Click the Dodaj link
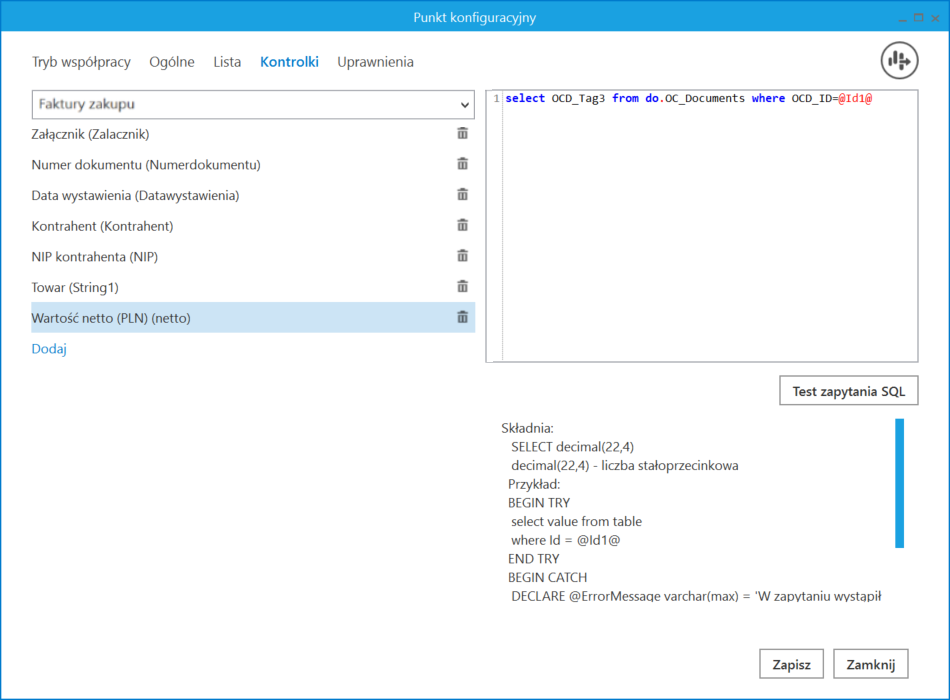This screenshot has width=950, height=700. pos(49,349)
